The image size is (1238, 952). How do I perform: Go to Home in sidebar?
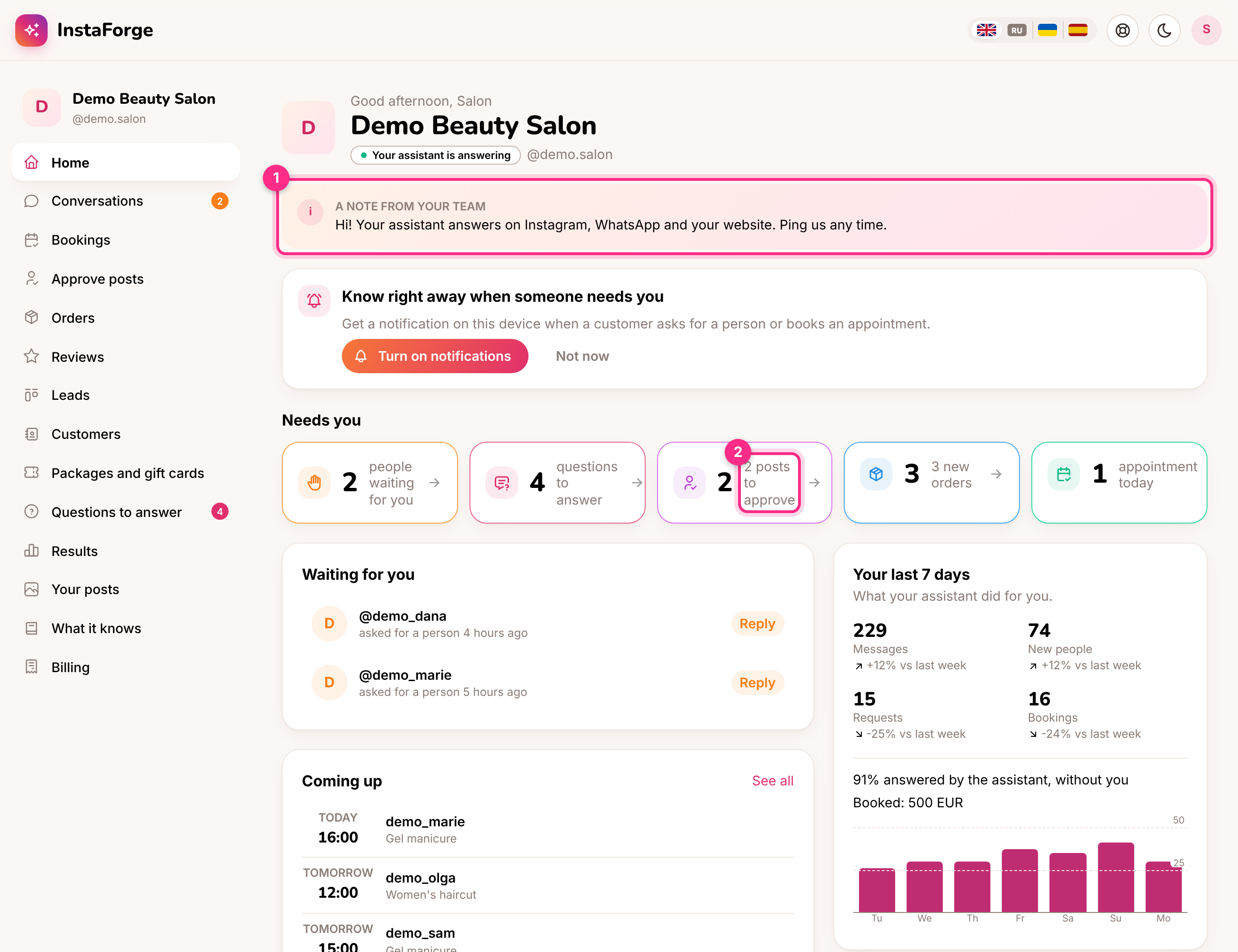(x=125, y=163)
